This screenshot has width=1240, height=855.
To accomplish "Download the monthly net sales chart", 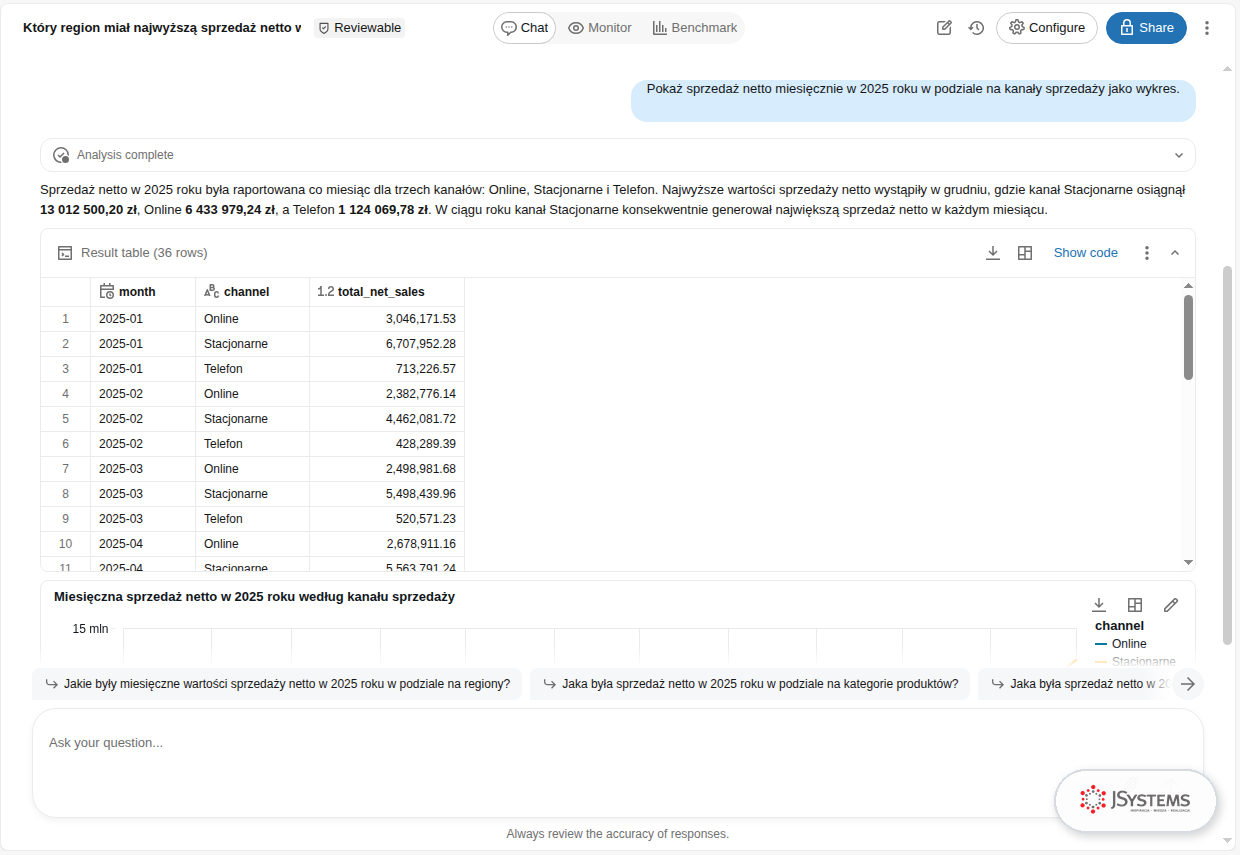I will point(1099,605).
